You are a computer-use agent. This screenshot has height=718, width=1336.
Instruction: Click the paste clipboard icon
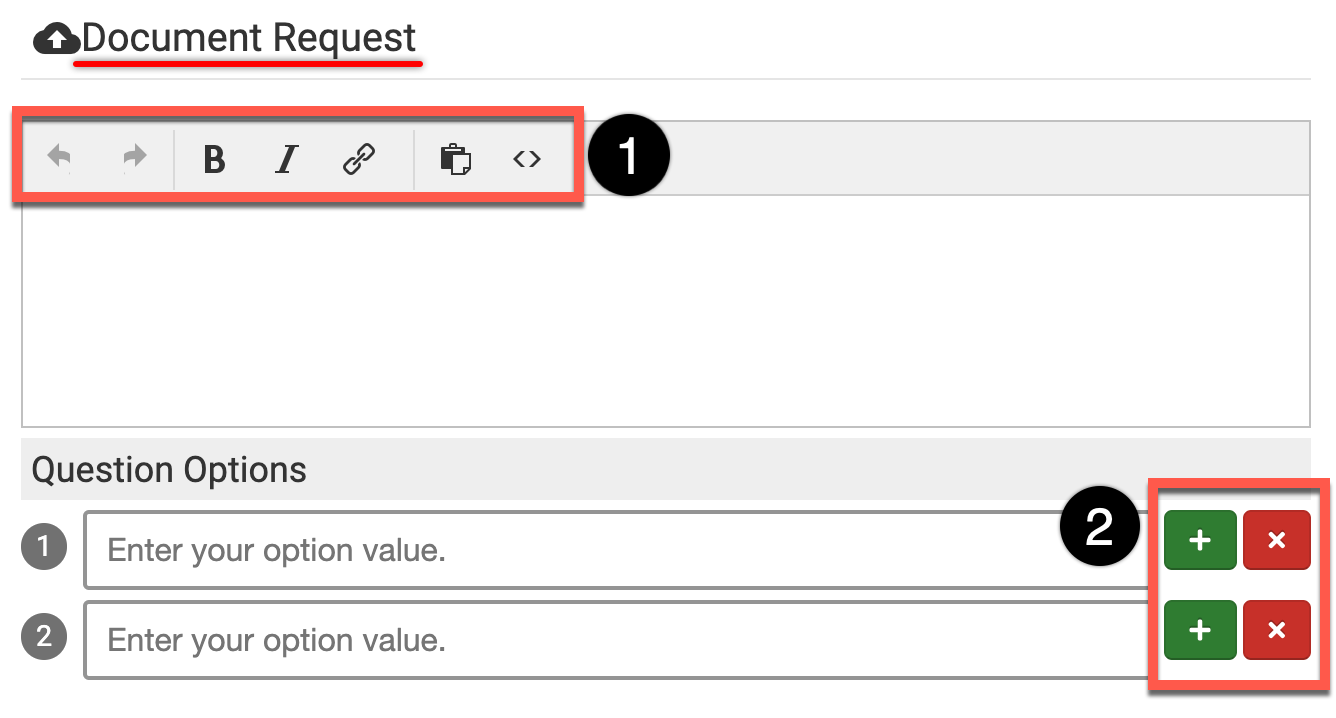pos(456,159)
